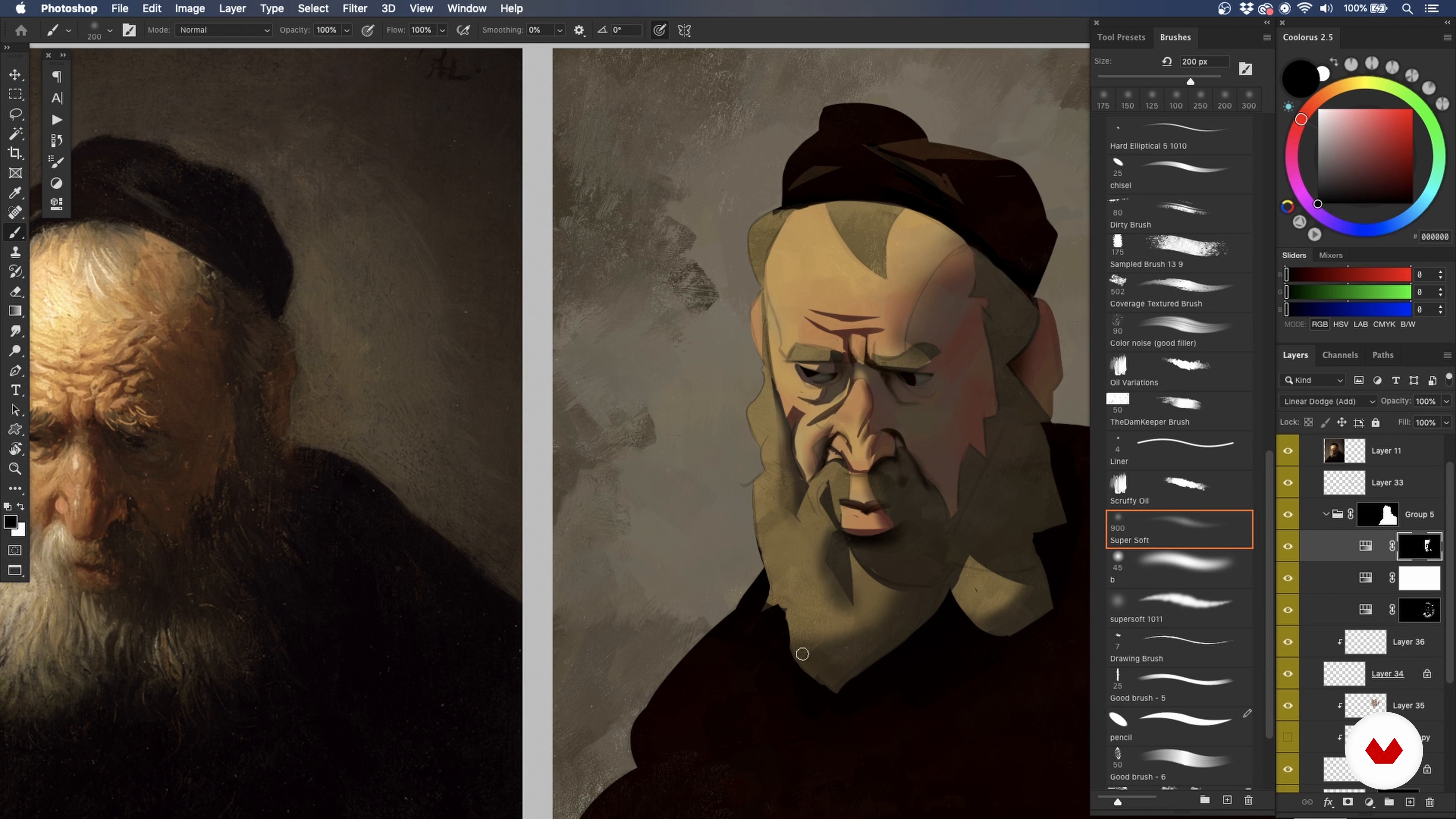Click the foreground color swatch in toolbar
The image size is (1456, 819).
pos(10,522)
